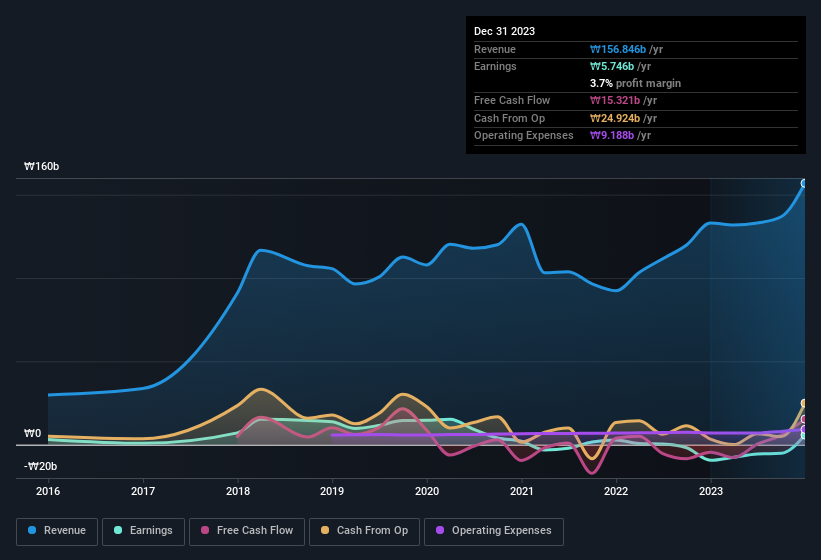The image size is (821, 560).
Task: Select the 2022 x-axis label
Action: [x=616, y=491]
